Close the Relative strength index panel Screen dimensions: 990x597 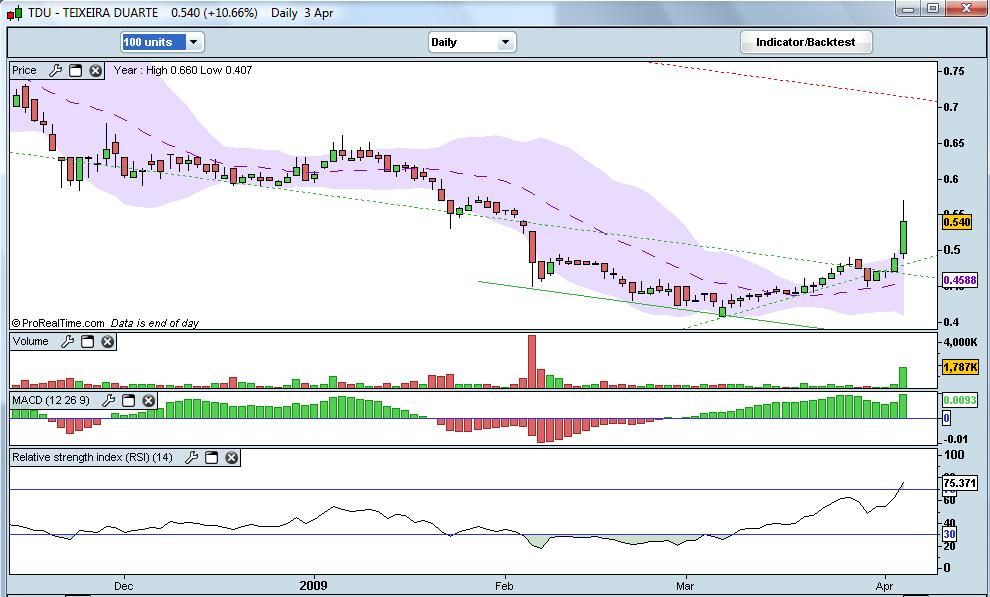tap(232, 458)
